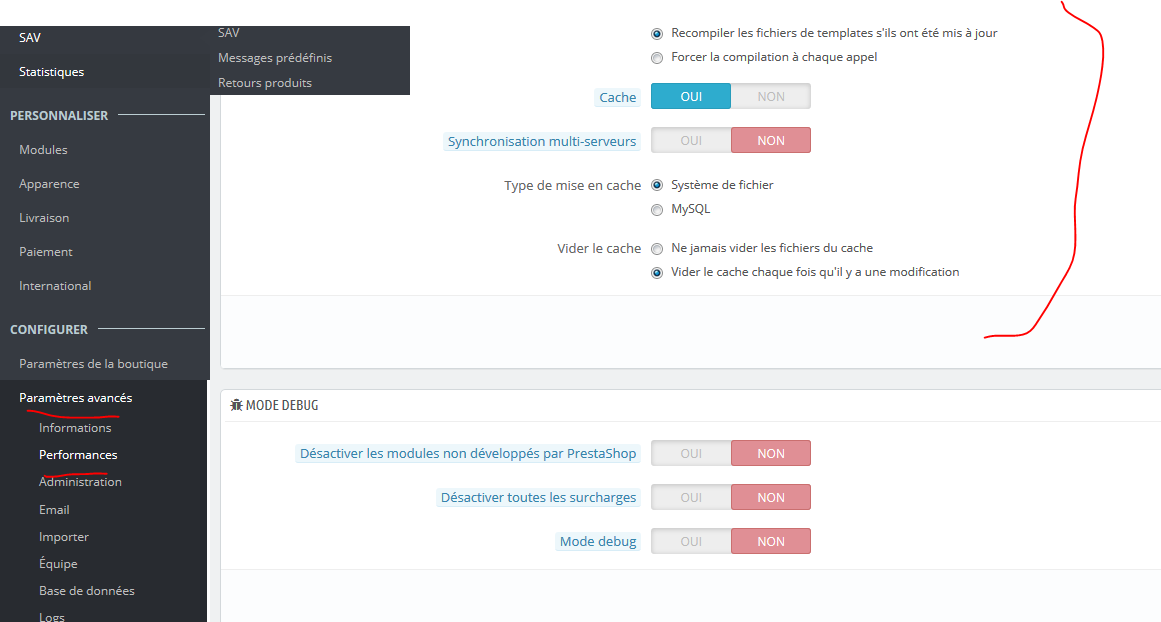
Task: Click SAV entry in the flyout submenu
Action: coord(228,33)
